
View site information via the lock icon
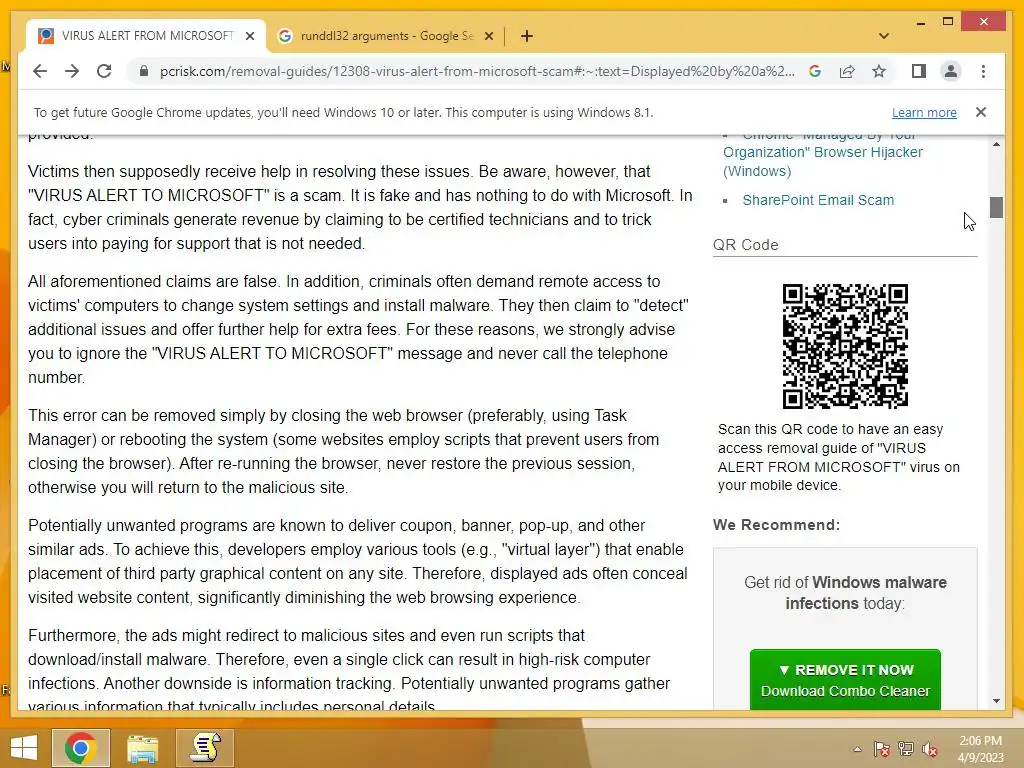point(144,71)
